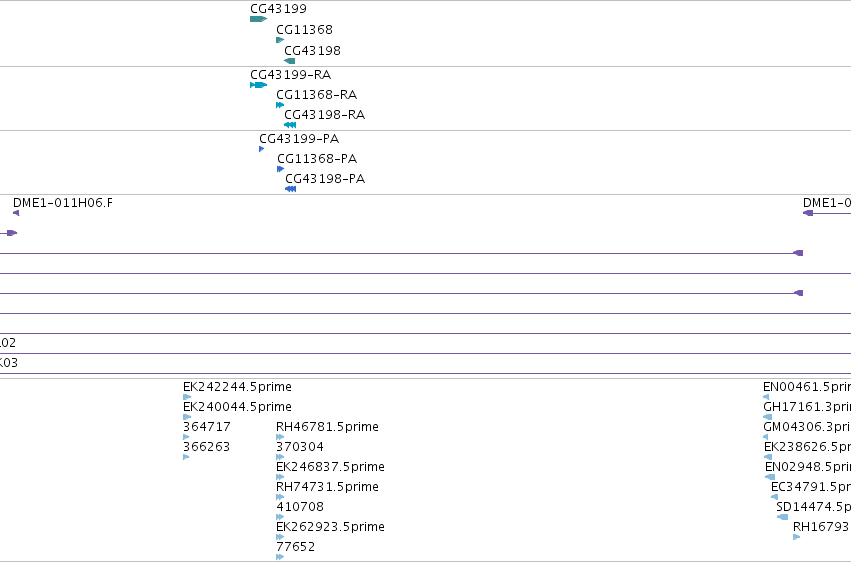851x562 pixels.
Task: Click the CG43199-RA transcript glyph
Action: [x=258, y=85]
